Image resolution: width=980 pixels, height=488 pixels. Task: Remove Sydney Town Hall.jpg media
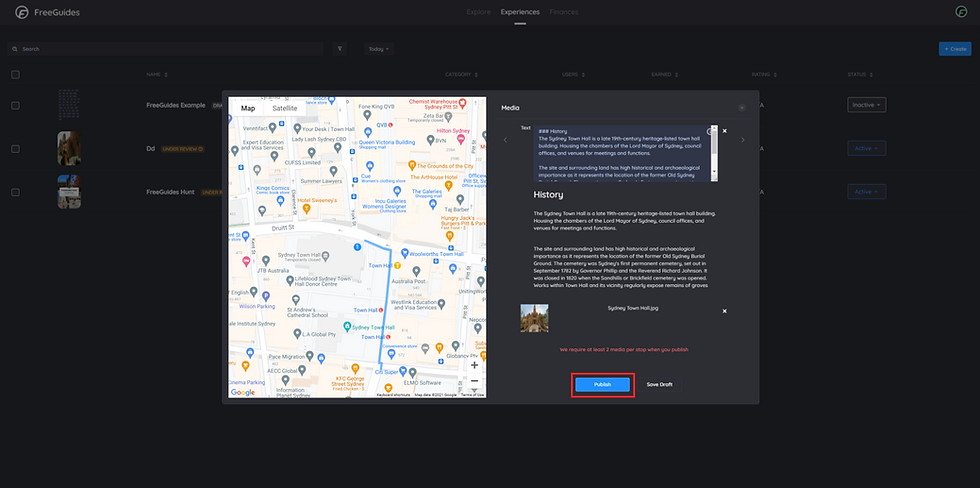tap(724, 311)
